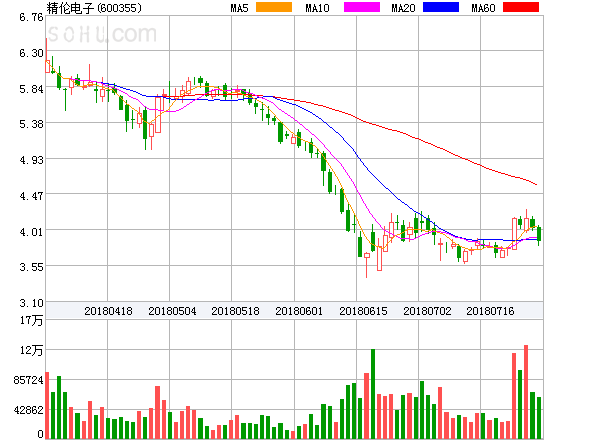Click the magenta MA10 legend swatch
600x440 pixels.
(362, 7)
